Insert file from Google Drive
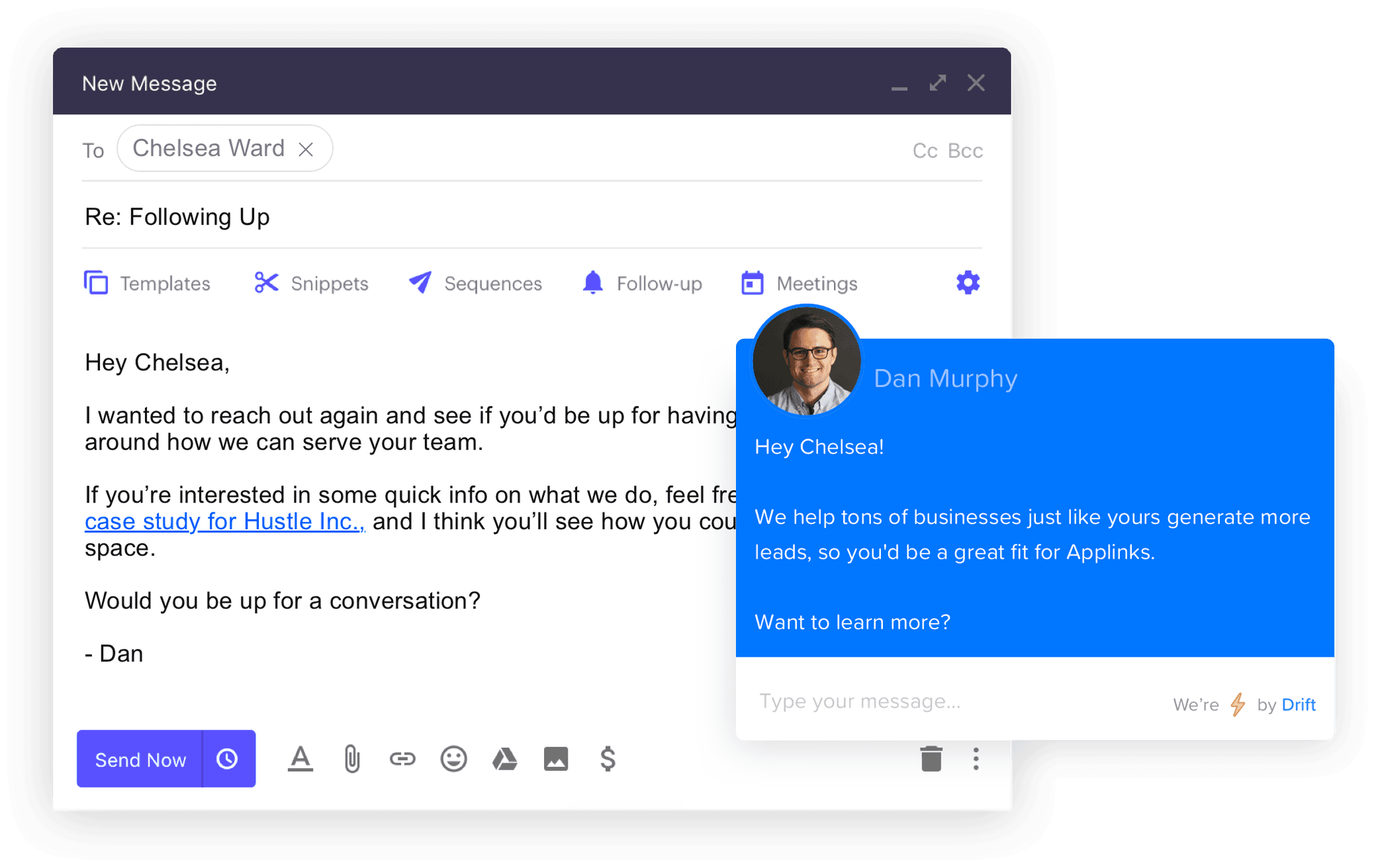The image size is (1374, 868). (x=505, y=759)
